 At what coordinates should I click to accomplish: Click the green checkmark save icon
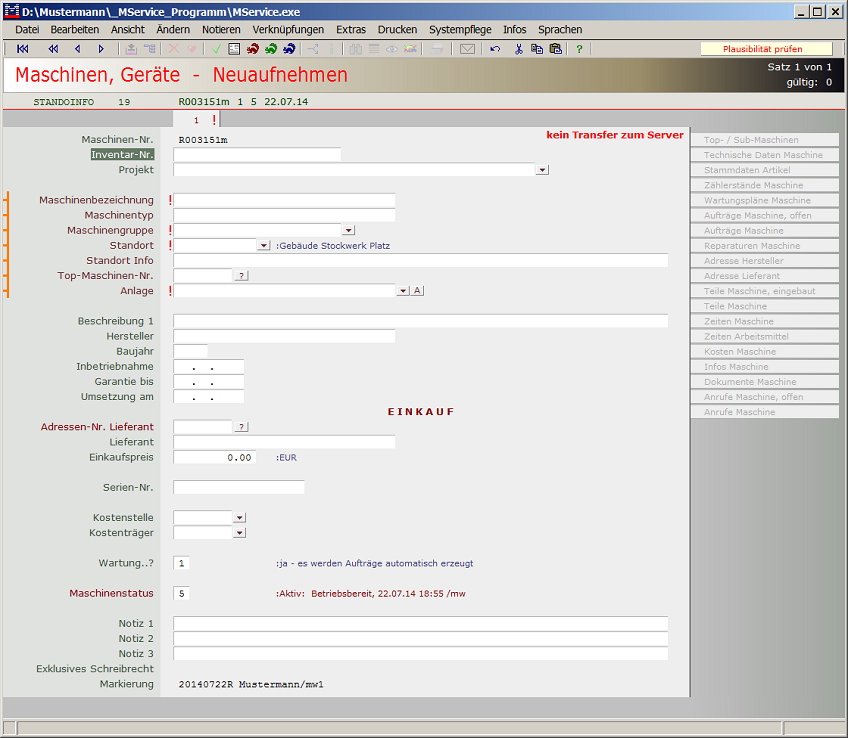coord(215,49)
